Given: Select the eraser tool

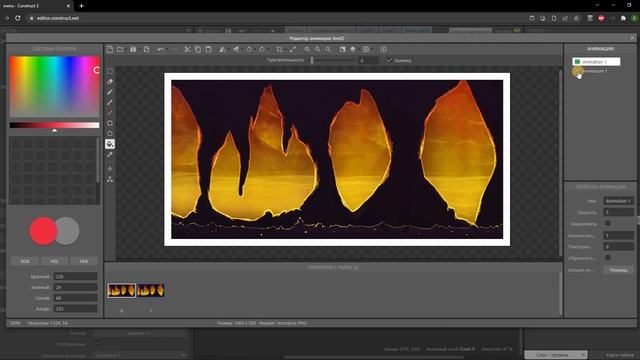Looking at the screenshot, I should click(110, 82).
